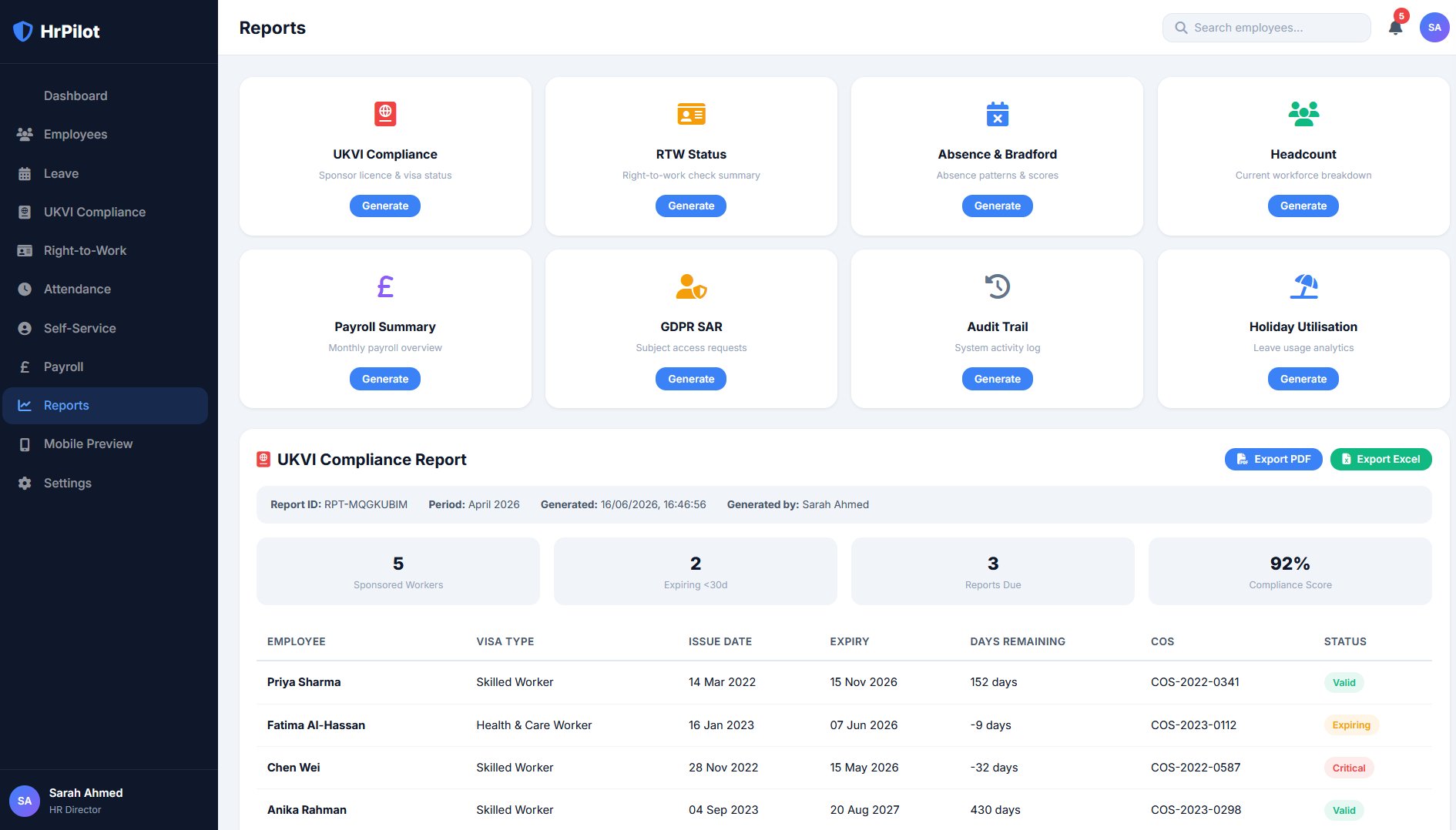
Task: Click the Headcount people icon
Action: click(1303, 114)
